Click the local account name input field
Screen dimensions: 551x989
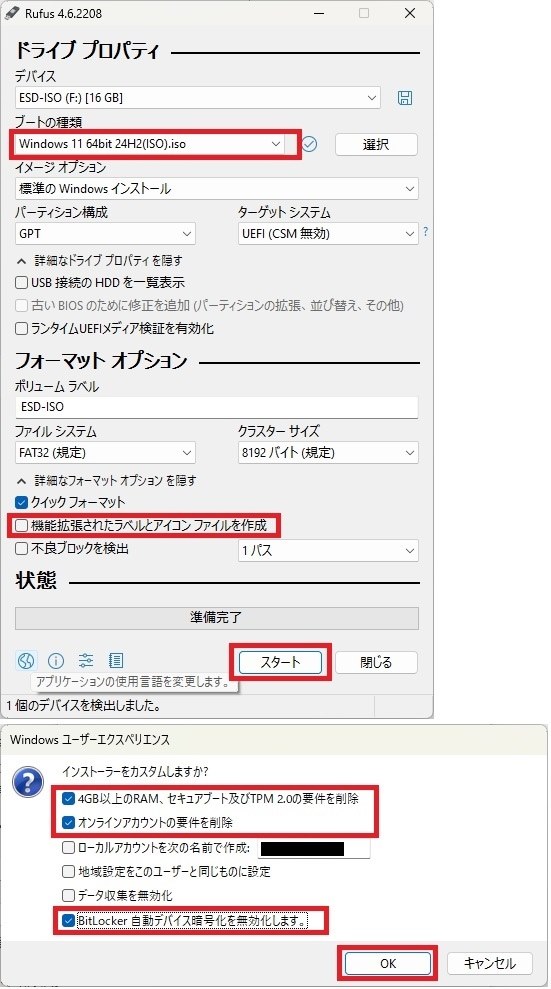click(x=315, y=848)
